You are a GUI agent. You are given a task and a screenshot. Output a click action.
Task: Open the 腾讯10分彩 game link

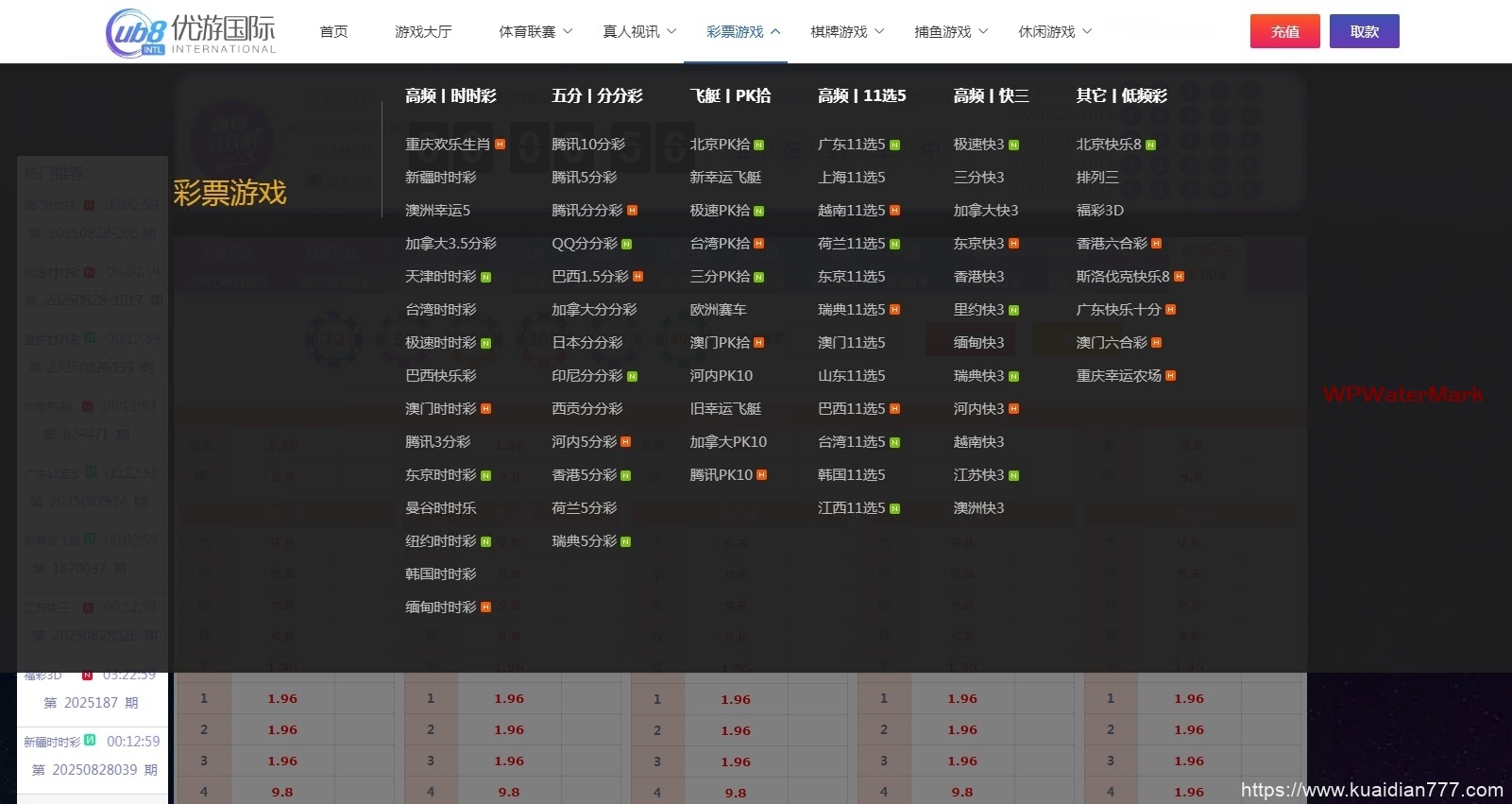click(x=587, y=145)
